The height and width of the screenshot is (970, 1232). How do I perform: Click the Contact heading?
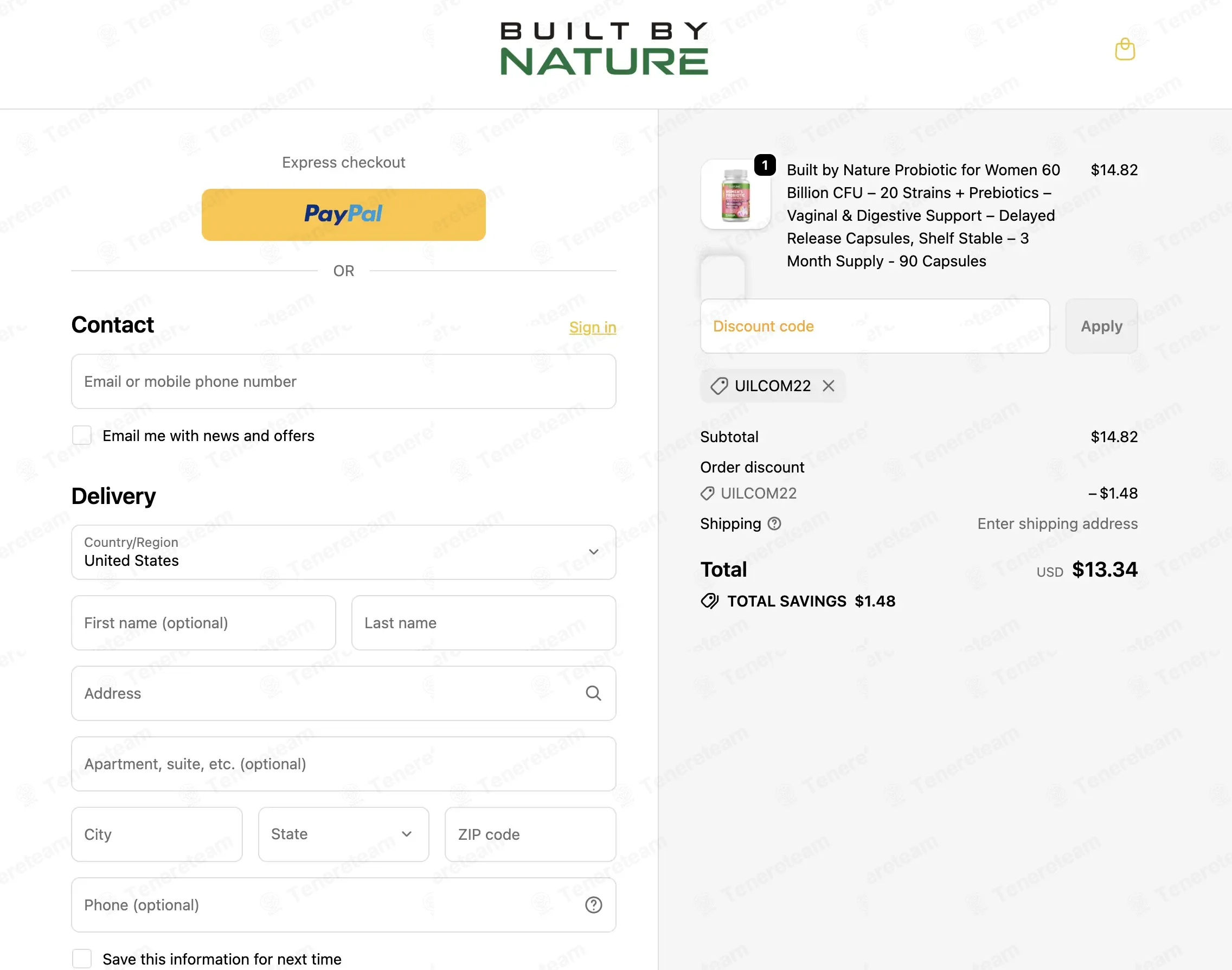pyautogui.click(x=112, y=325)
